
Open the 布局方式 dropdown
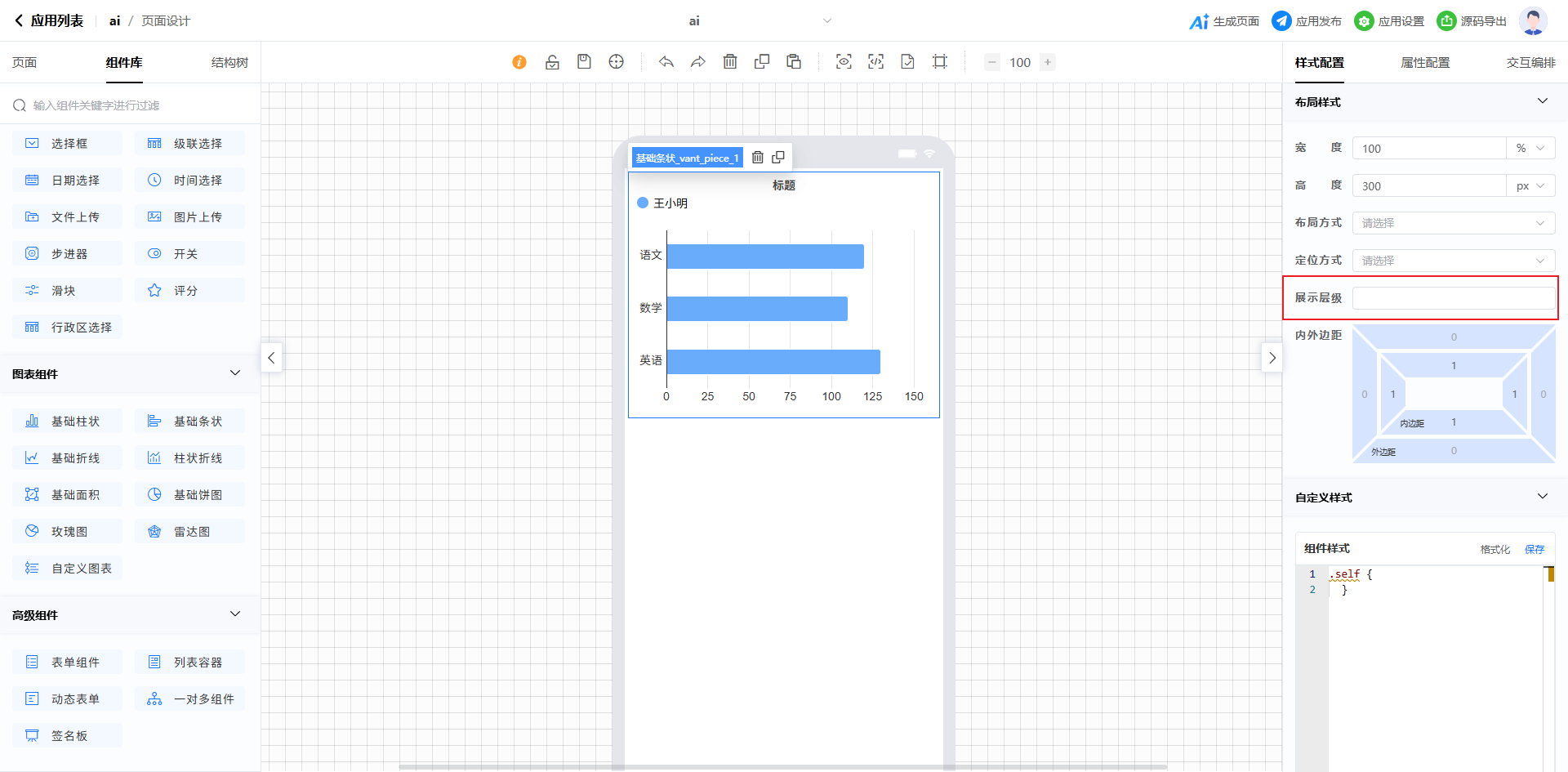click(x=1453, y=223)
